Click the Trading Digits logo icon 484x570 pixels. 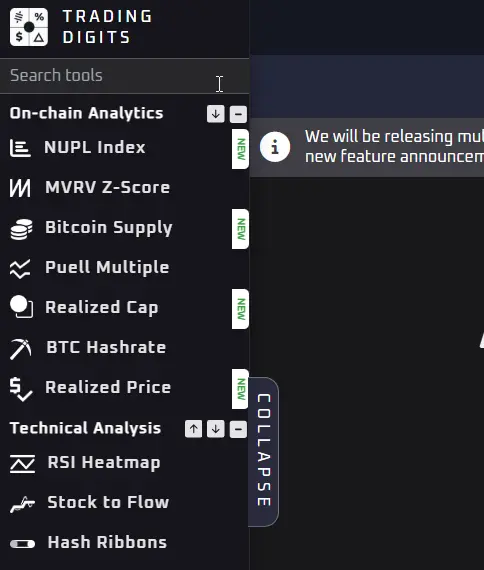29,27
